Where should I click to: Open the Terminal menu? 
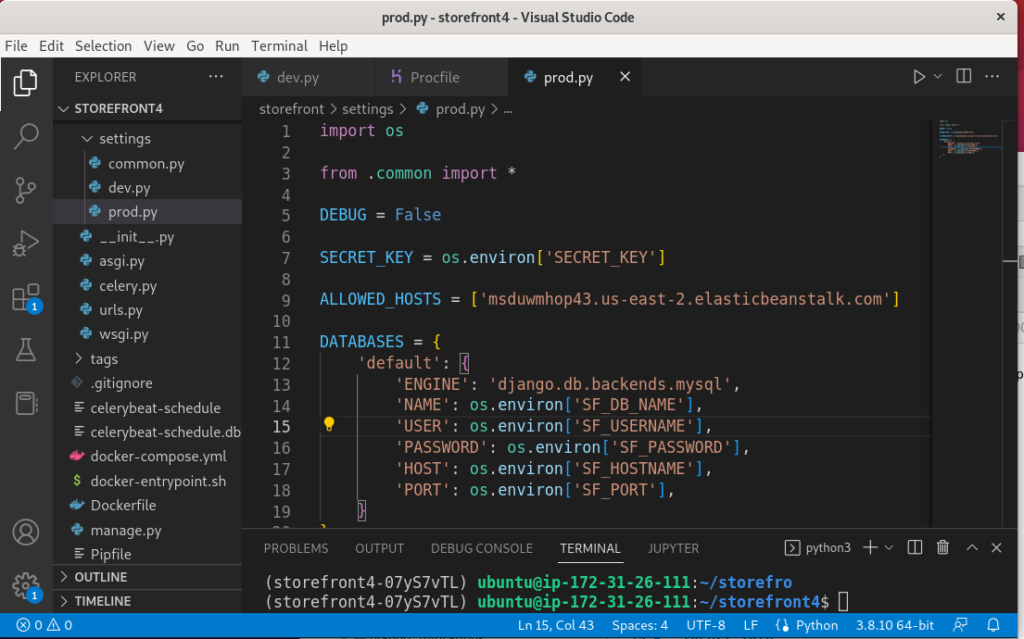[280, 46]
